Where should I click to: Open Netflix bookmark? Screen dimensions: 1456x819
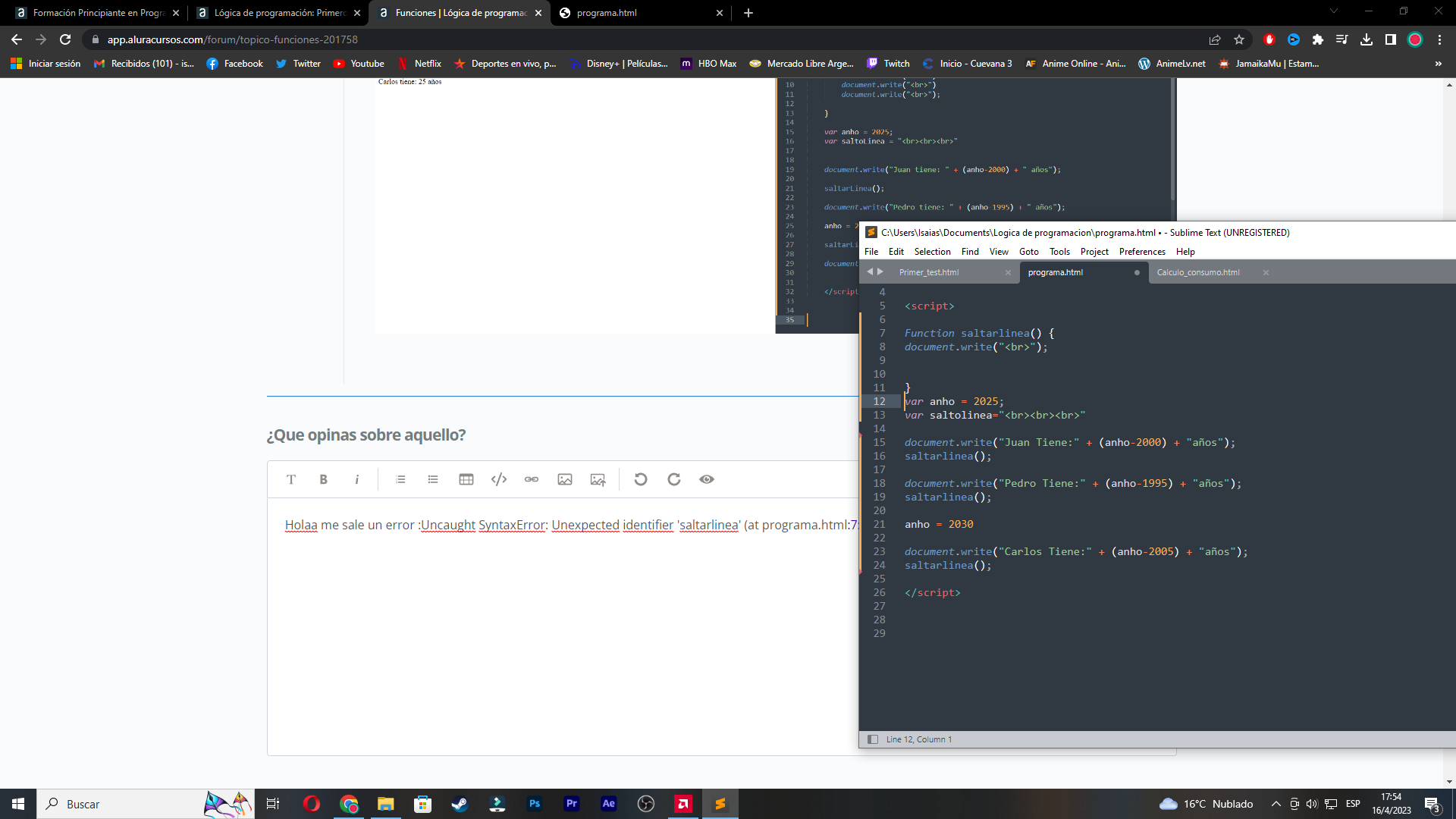(x=419, y=64)
